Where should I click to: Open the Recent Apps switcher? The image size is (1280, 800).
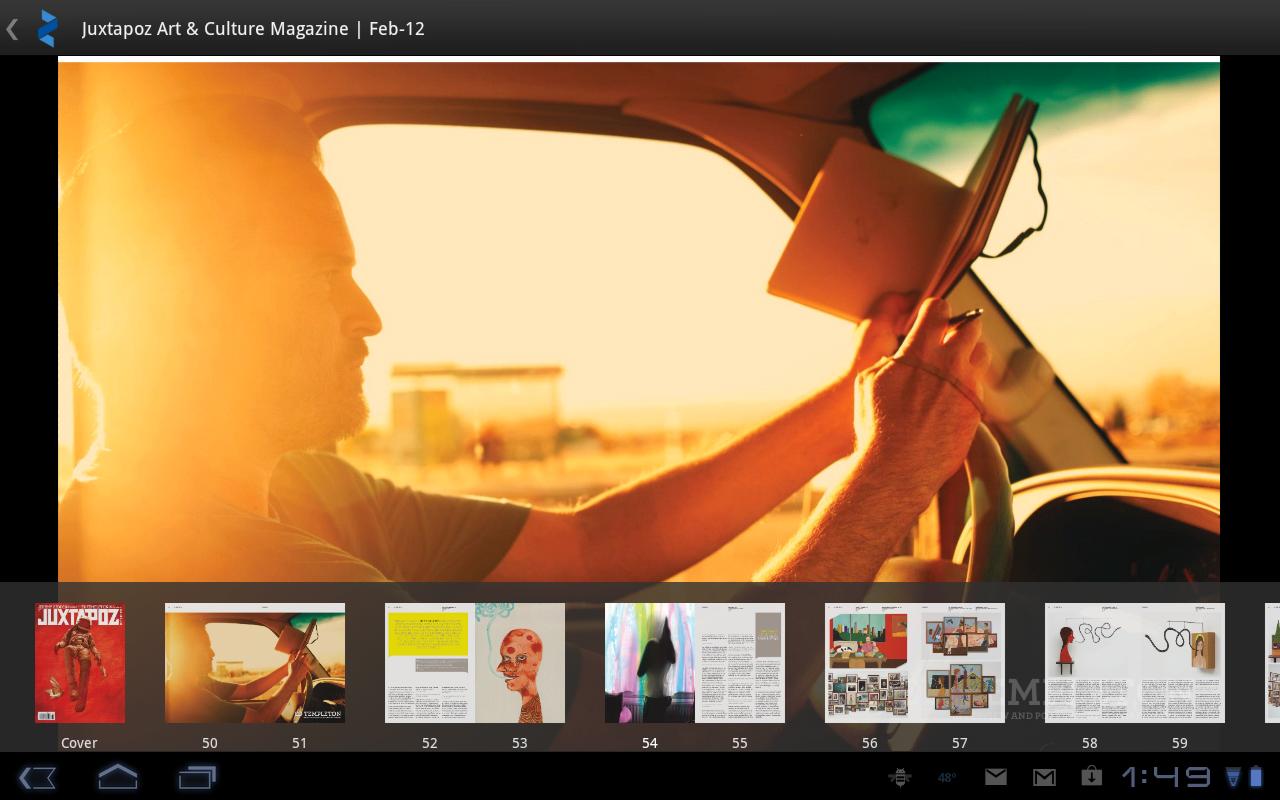197,777
